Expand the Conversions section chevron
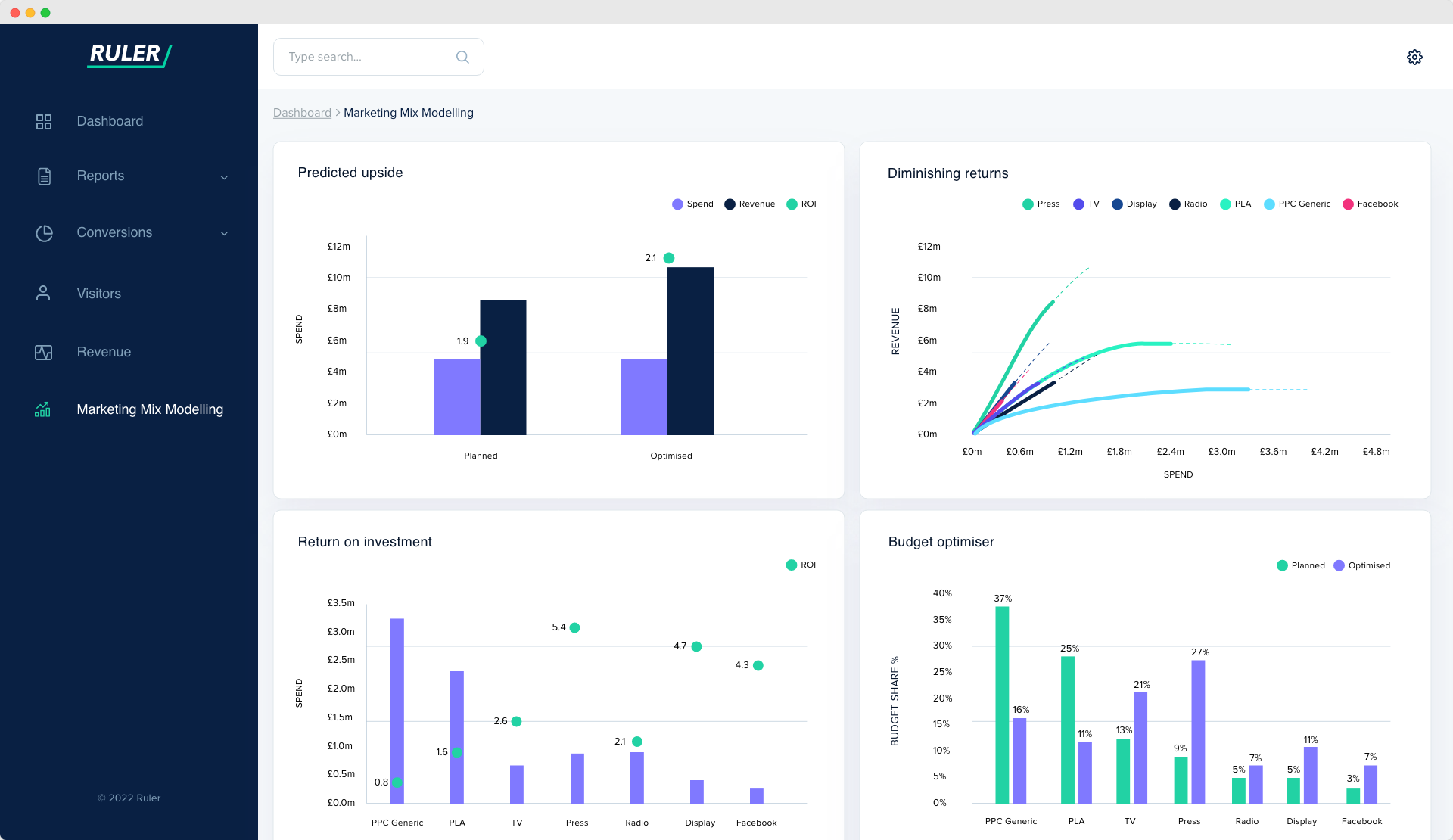 pos(224,234)
